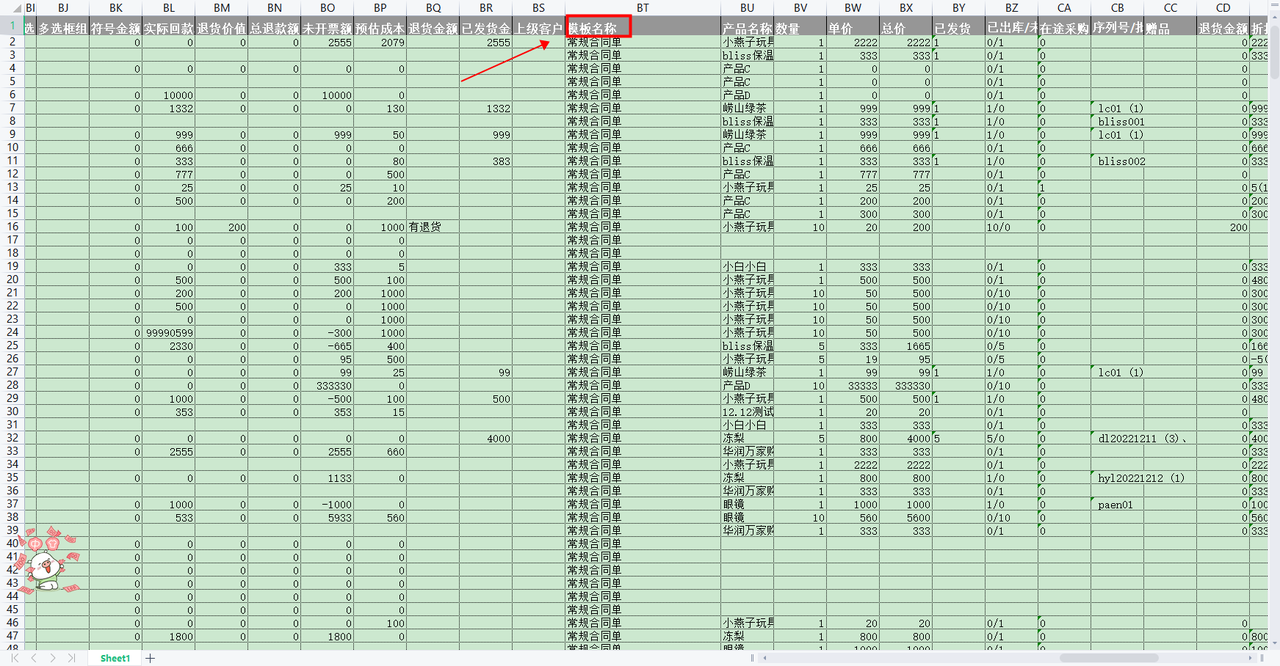The height and width of the screenshot is (666, 1280).
Task: Click the previous sheet navigation arrow
Action: pos(33,658)
